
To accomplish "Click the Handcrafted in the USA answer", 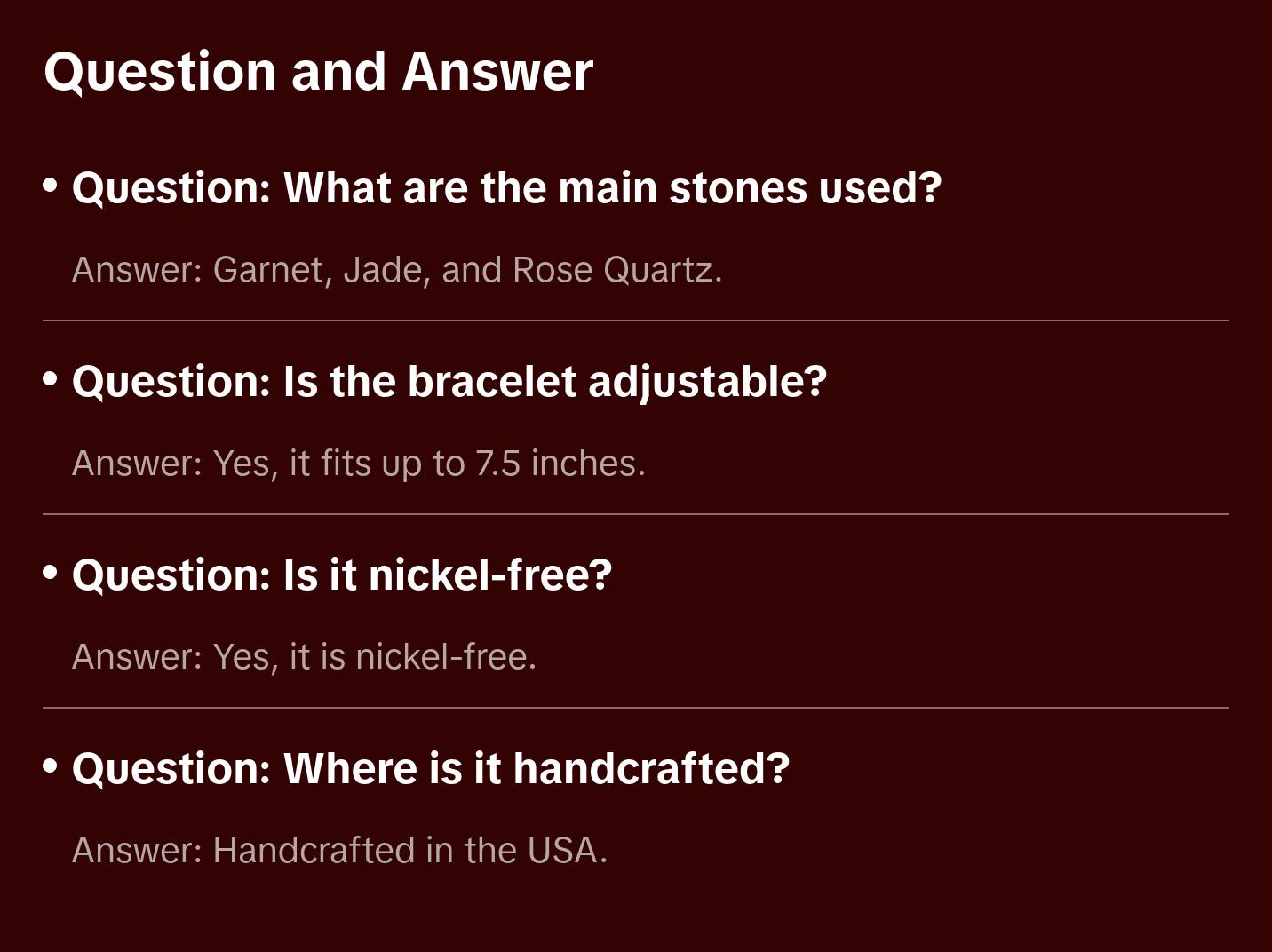I will 339,851.
